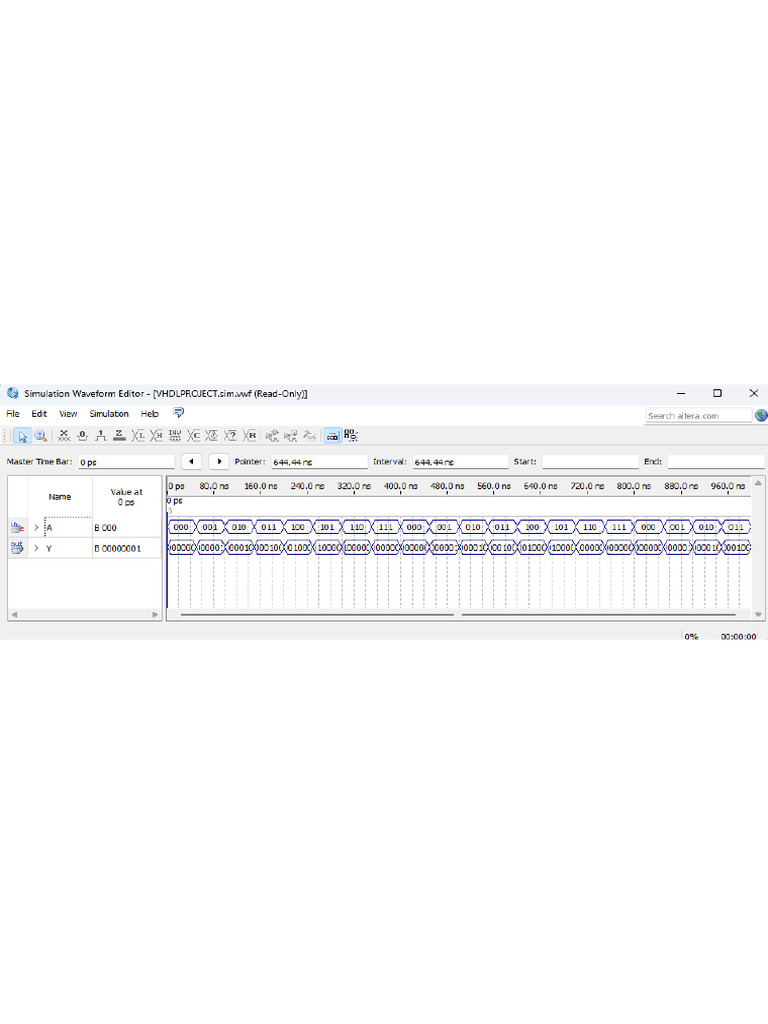Click value 'B 000' for signal A
Viewport: 768px width, 1024px height.
(x=106, y=528)
